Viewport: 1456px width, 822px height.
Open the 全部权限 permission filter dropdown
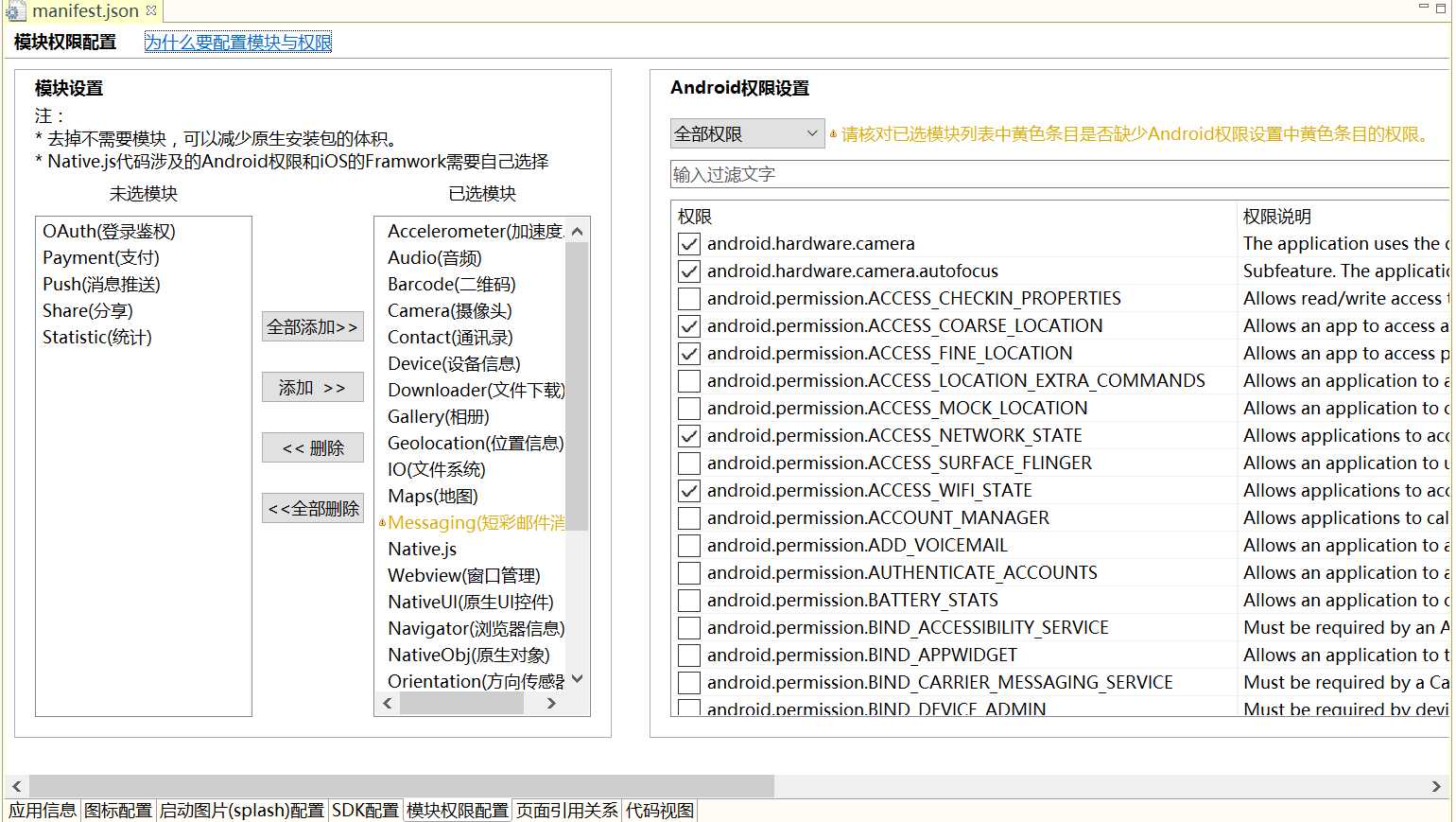click(747, 134)
